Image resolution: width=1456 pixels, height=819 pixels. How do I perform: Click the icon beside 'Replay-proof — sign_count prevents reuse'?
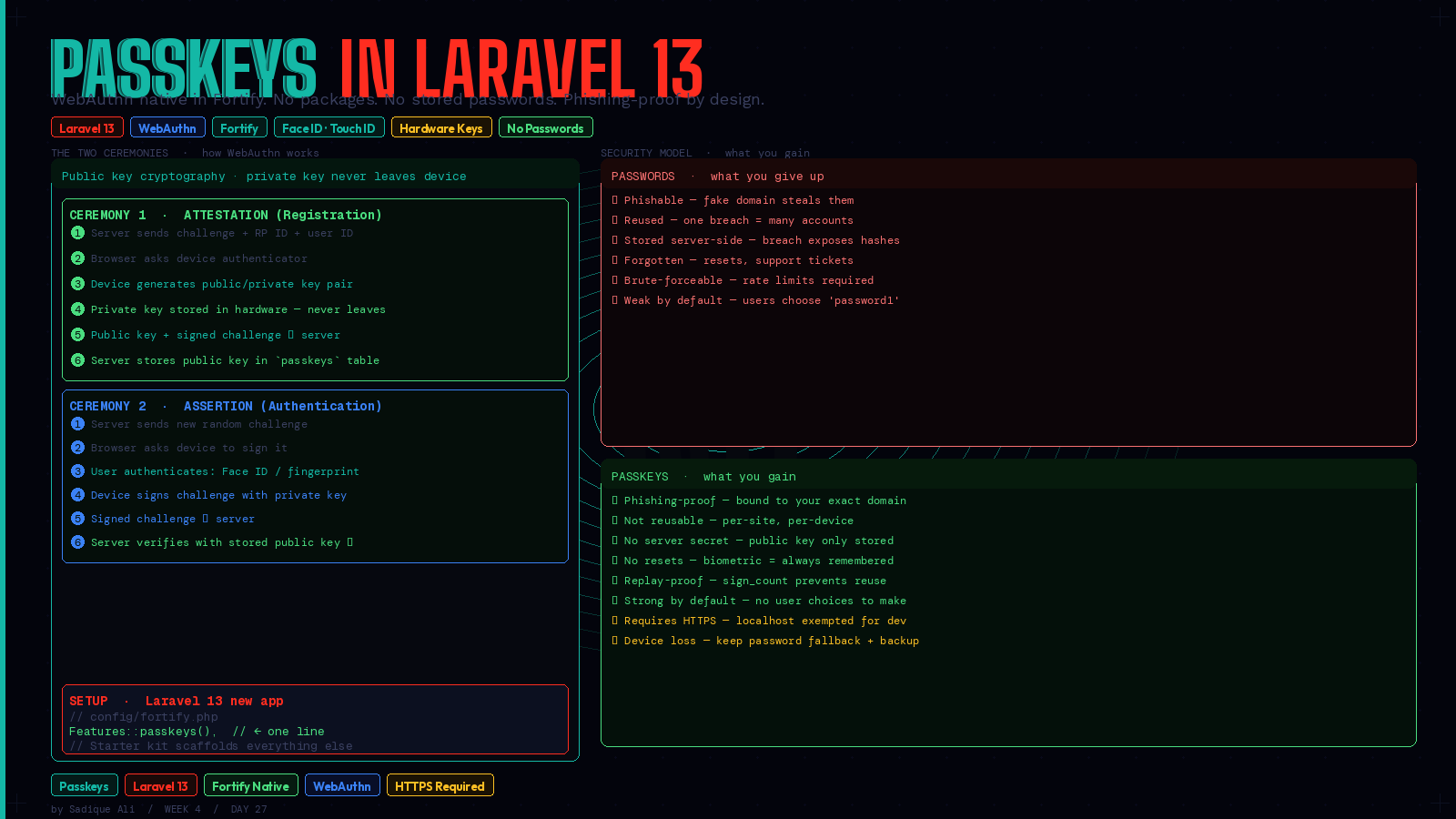616,581
